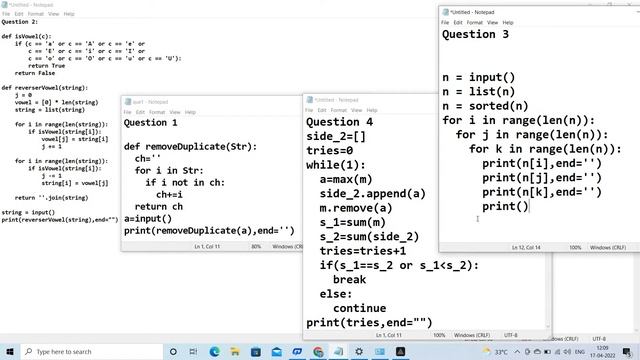Open Edit menu in Question 4 Notepad

[x=322, y=110]
